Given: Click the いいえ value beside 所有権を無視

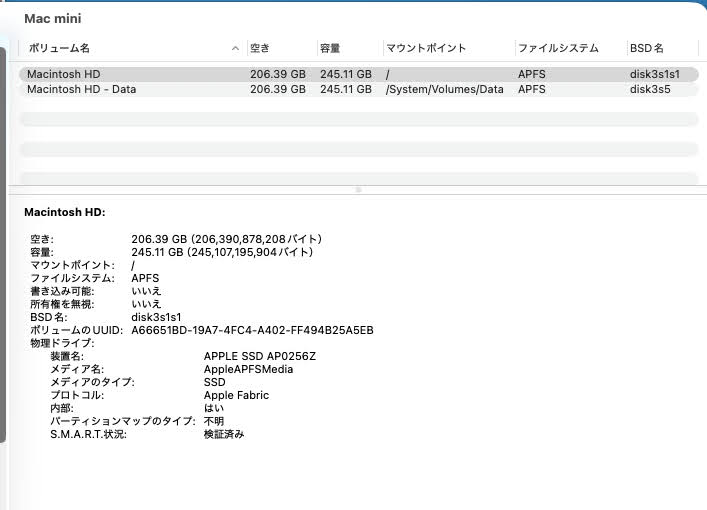Looking at the screenshot, I should pyautogui.click(x=146, y=304).
